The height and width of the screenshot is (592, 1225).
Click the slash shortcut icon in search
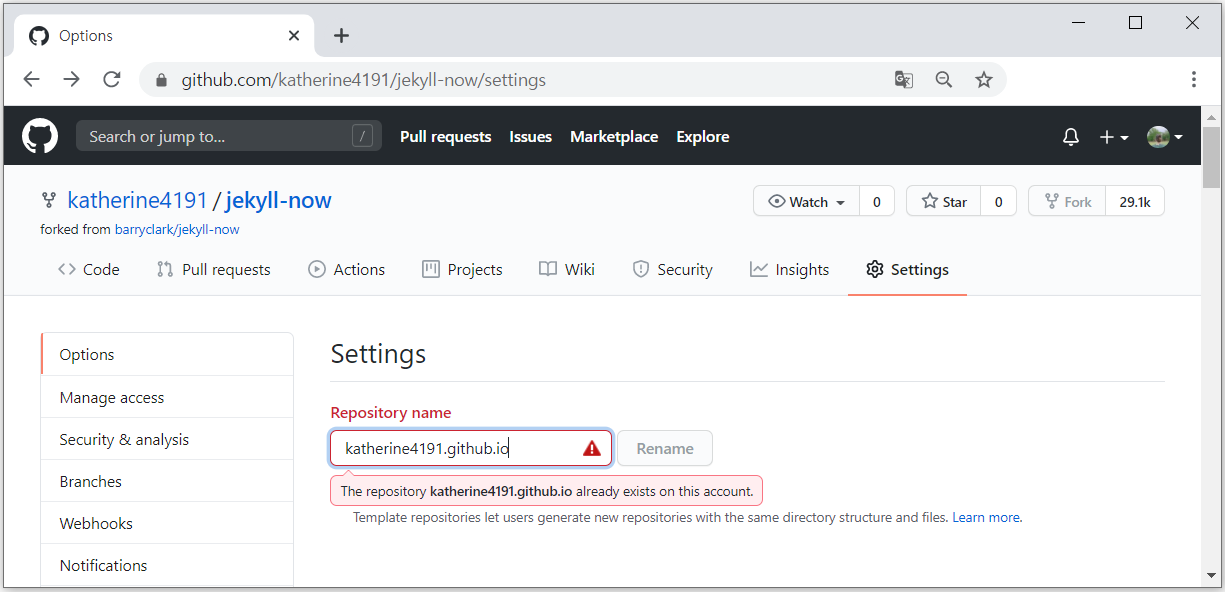coord(362,136)
